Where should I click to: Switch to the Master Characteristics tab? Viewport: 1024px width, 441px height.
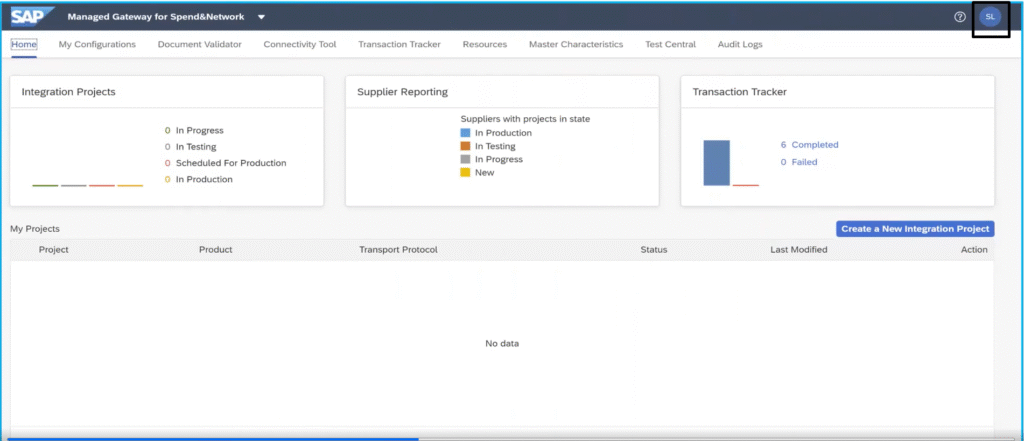tap(576, 44)
